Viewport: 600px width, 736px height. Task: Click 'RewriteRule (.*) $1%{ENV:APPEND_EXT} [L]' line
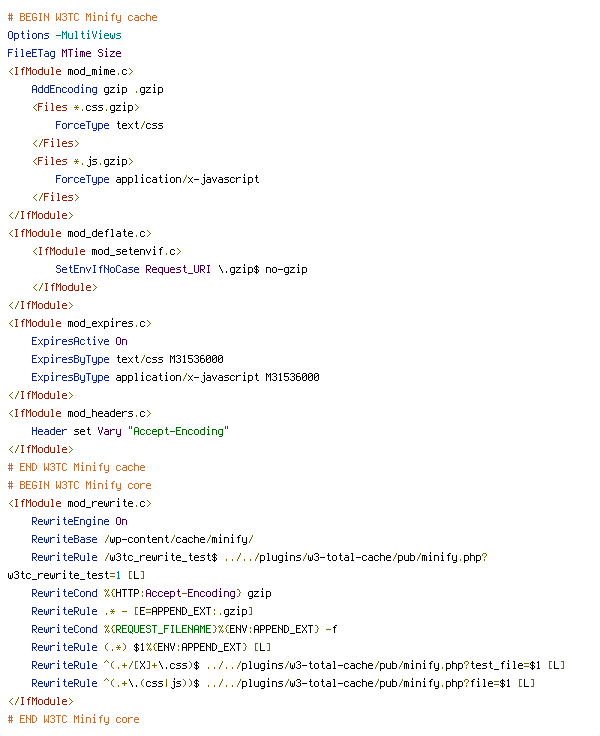coord(151,647)
